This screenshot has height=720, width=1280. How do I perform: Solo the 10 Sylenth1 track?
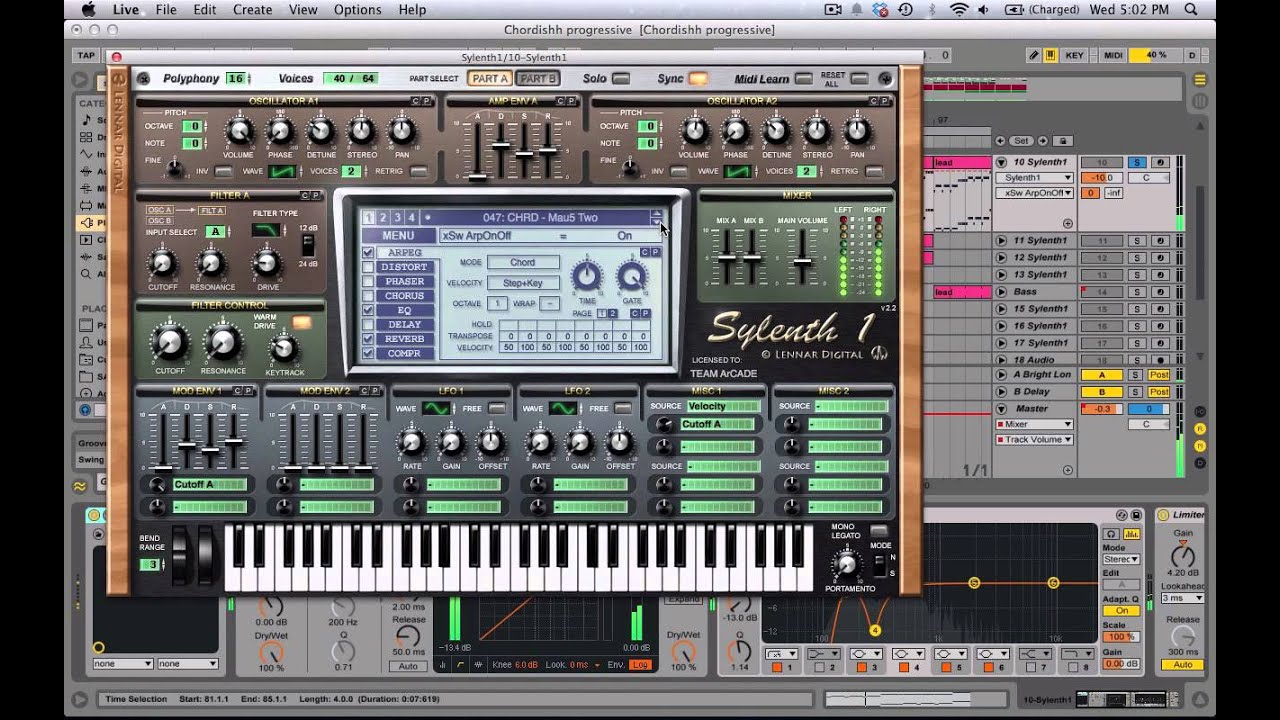[x=1136, y=162]
